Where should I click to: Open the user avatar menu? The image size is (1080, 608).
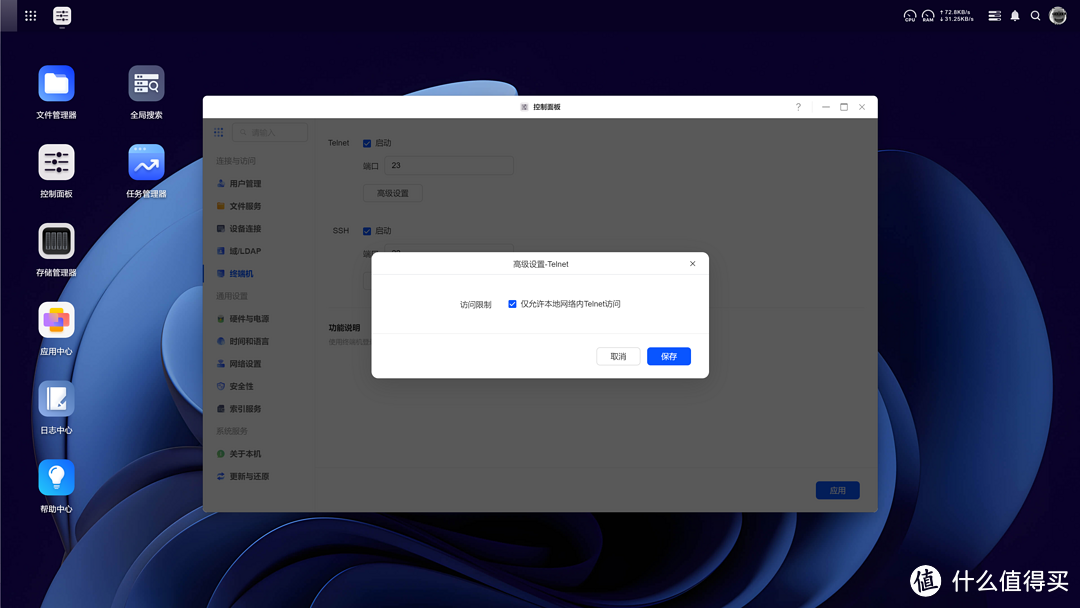1058,16
